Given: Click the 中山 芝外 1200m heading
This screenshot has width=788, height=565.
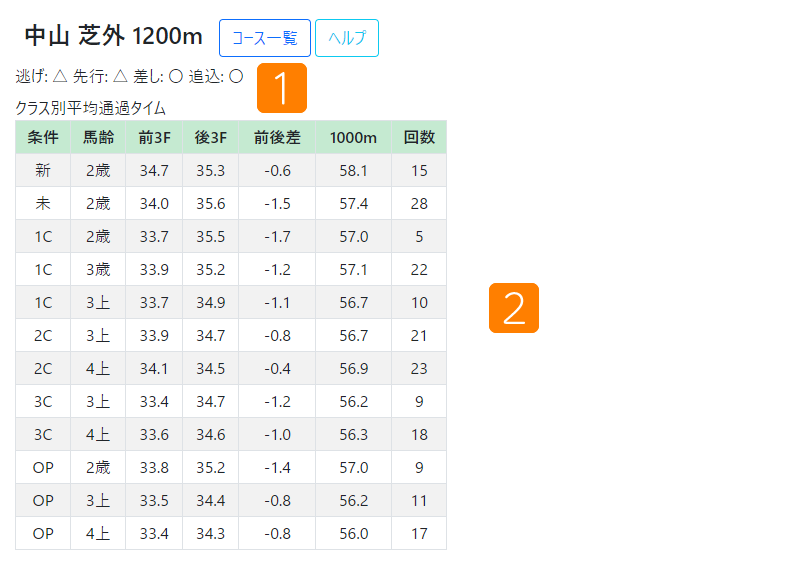Looking at the screenshot, I should point(114,36).
